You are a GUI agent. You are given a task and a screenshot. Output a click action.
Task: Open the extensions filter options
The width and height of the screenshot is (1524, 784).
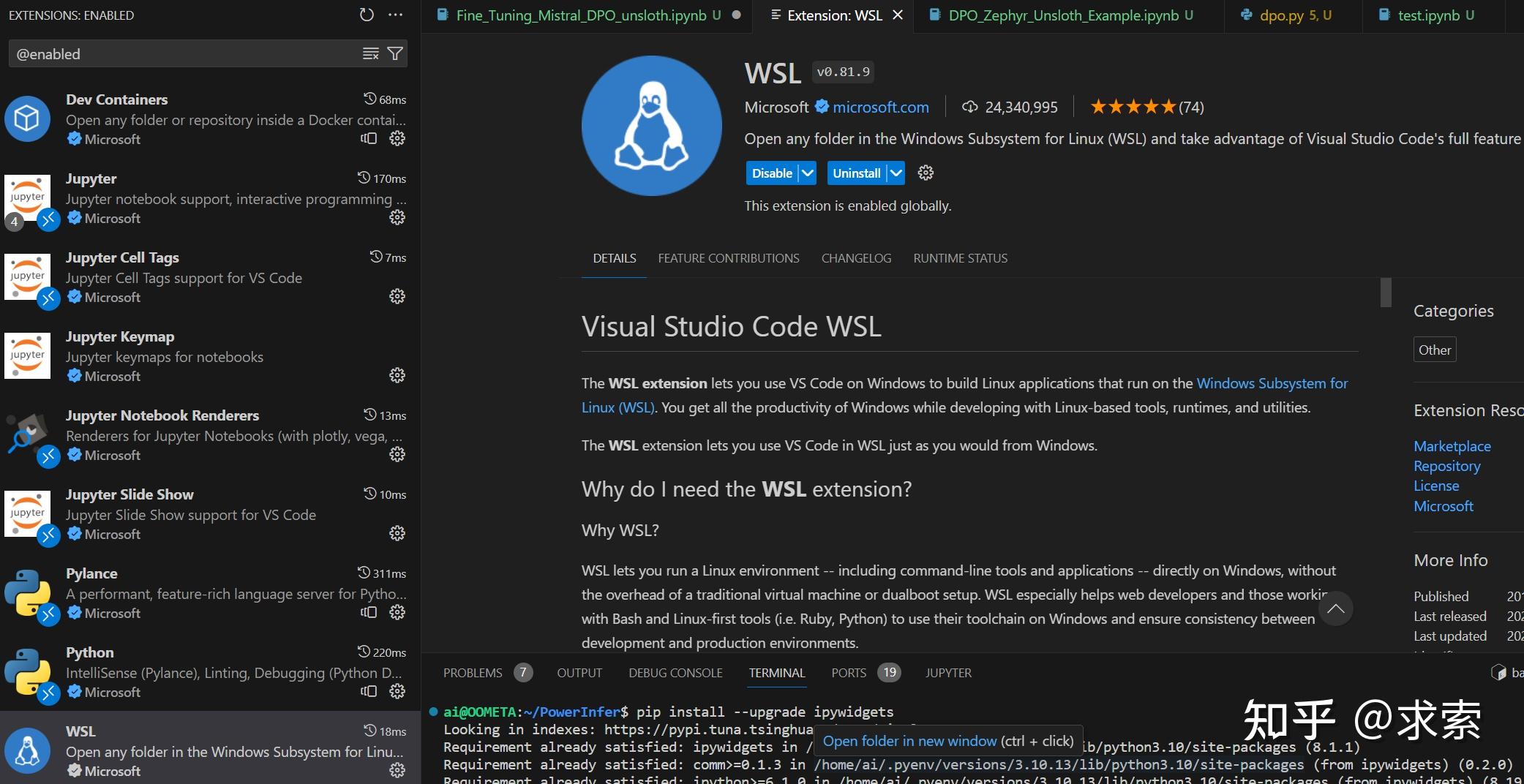(395, 53)
